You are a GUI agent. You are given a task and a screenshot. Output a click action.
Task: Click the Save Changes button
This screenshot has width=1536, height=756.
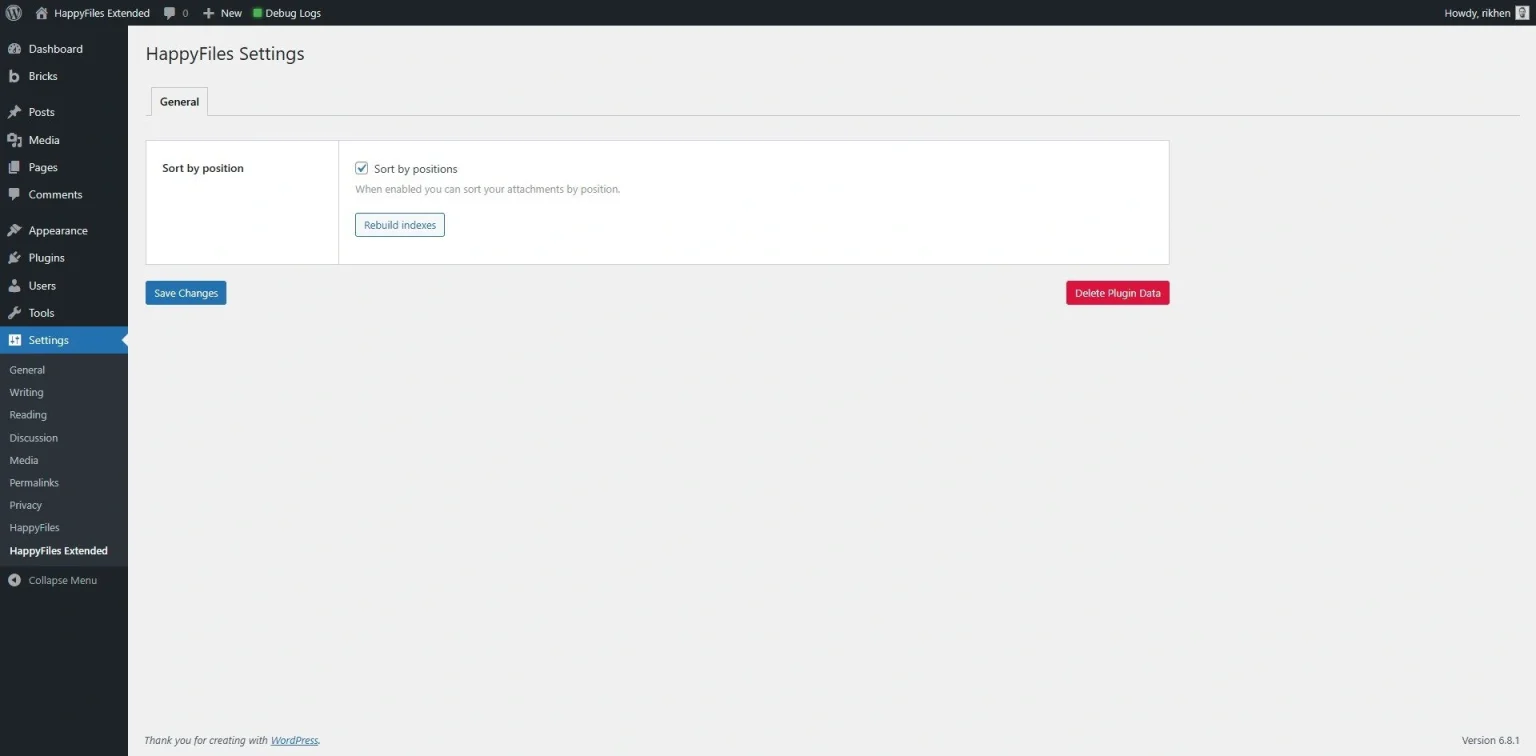tap(186, 293)
